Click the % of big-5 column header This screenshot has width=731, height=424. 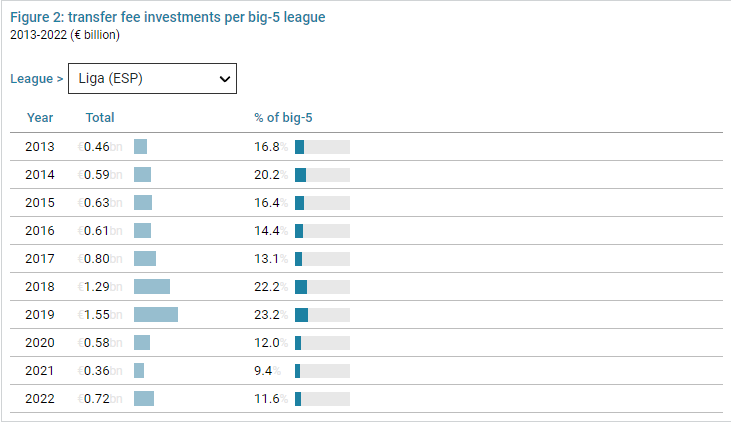point(285,118)
